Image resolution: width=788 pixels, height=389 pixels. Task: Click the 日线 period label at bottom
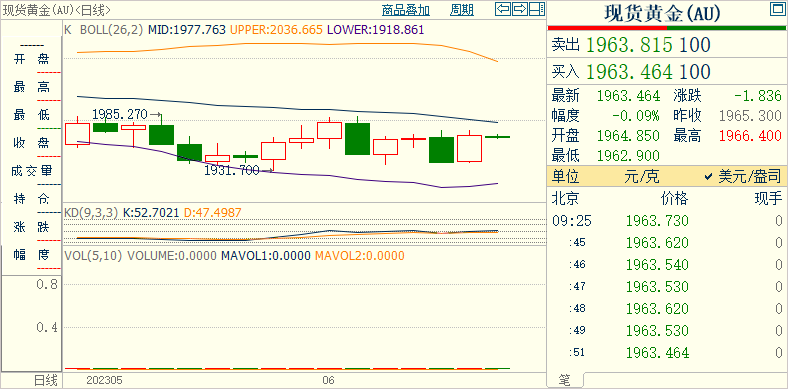tap(46, 379)
